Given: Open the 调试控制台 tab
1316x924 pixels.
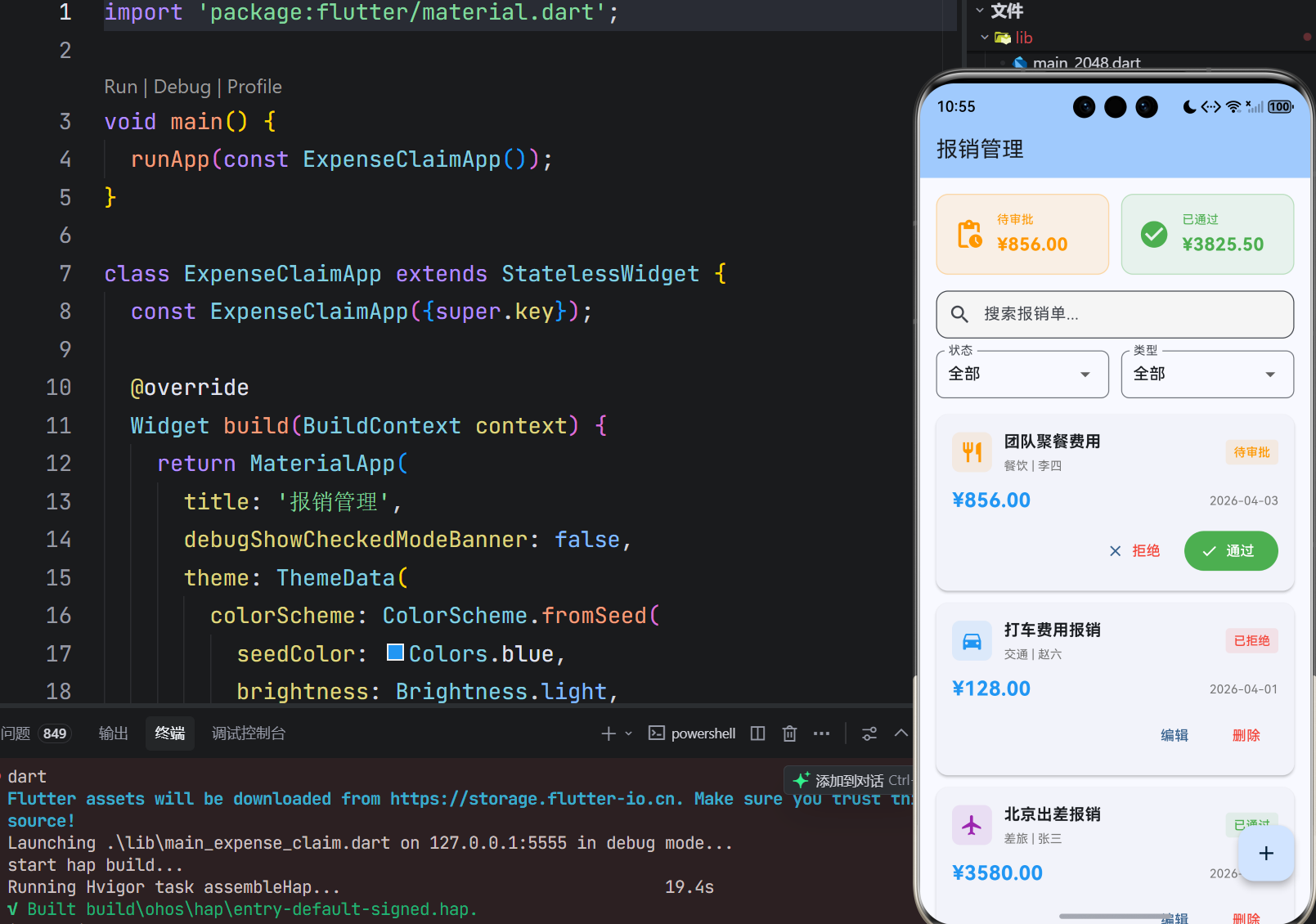Looking at the screenshot, I should coord(249,733).
